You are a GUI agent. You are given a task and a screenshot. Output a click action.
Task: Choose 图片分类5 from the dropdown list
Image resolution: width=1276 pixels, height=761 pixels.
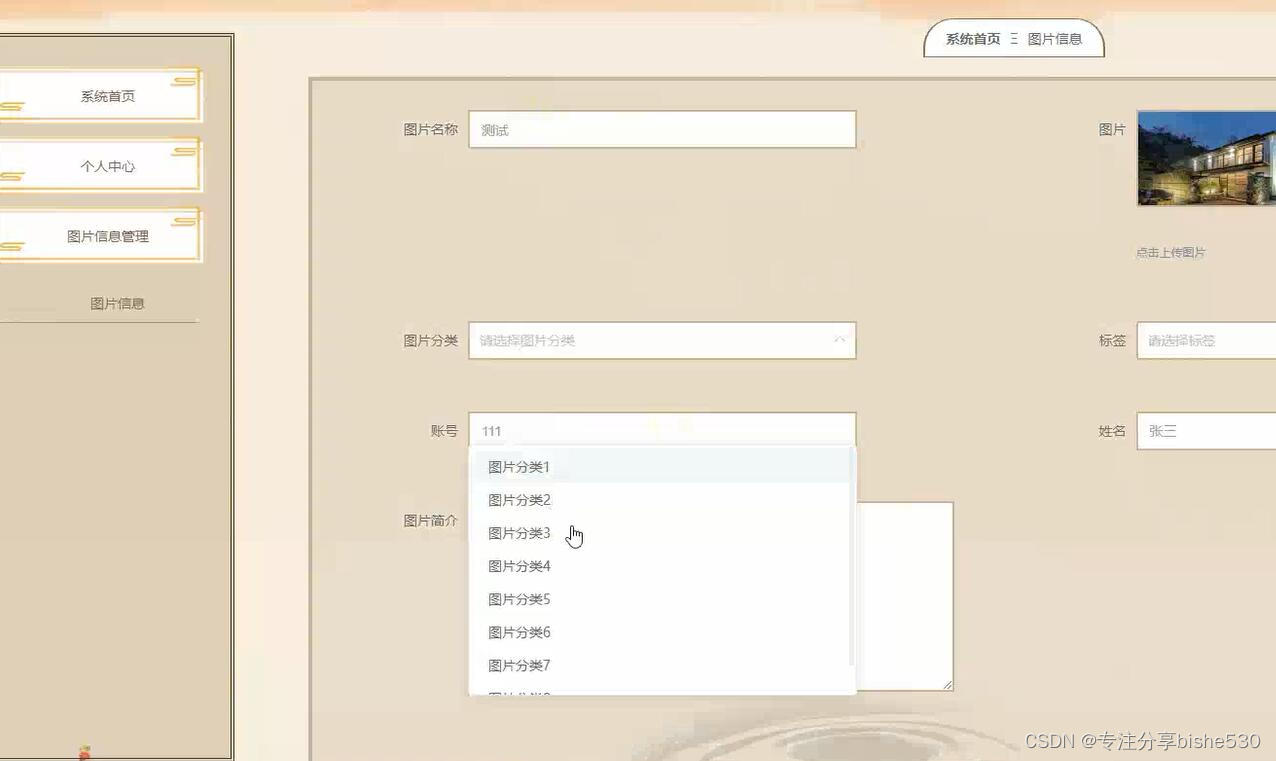point(660,599)
